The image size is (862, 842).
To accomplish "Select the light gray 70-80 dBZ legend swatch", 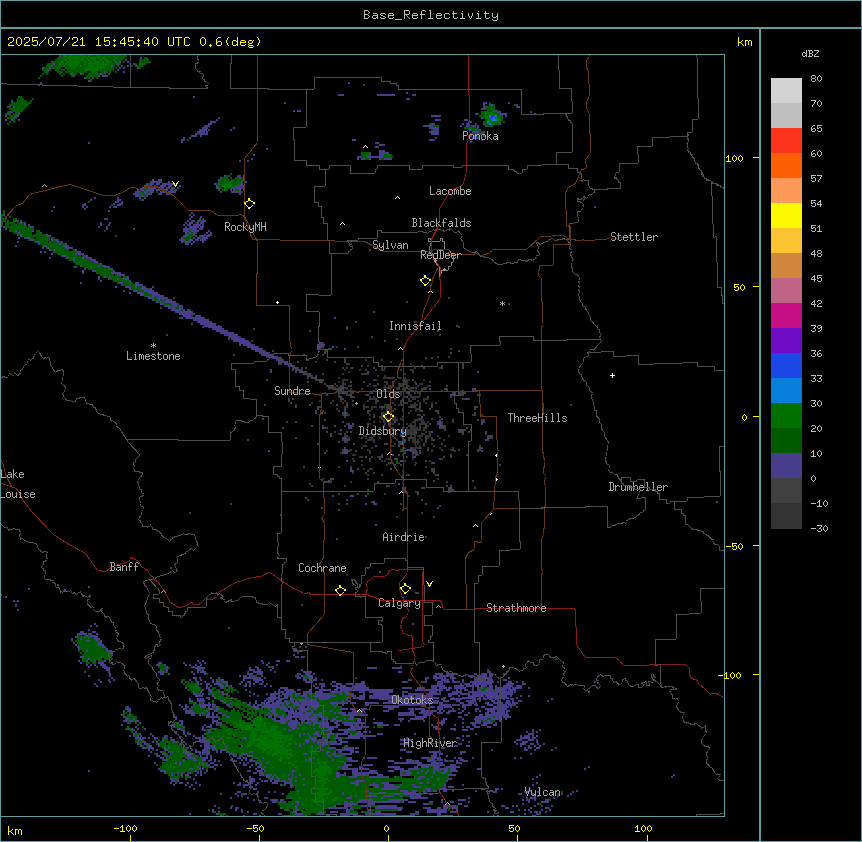I will [x=786, y=91].
